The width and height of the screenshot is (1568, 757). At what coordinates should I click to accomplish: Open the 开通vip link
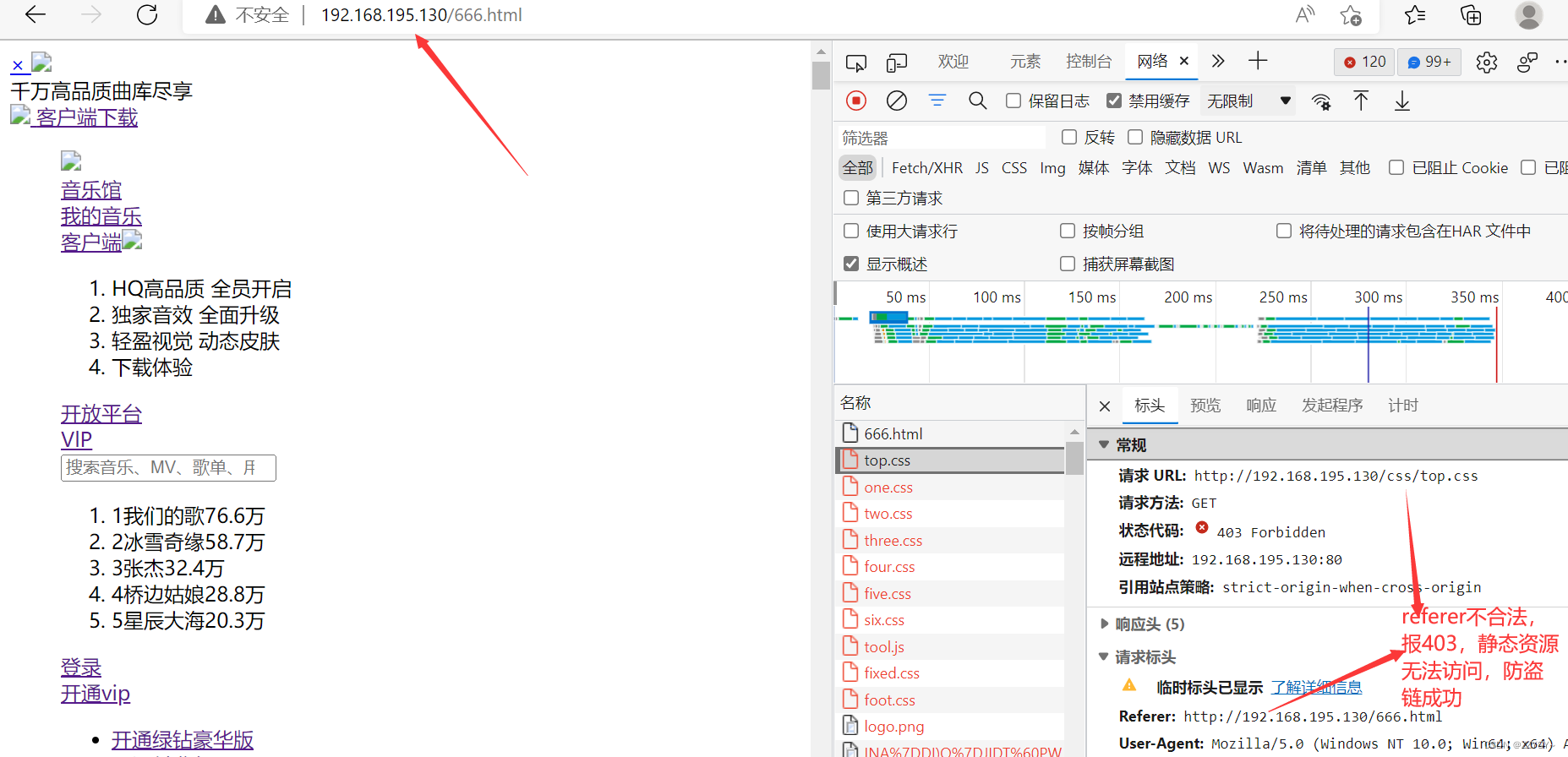point(96,694)
